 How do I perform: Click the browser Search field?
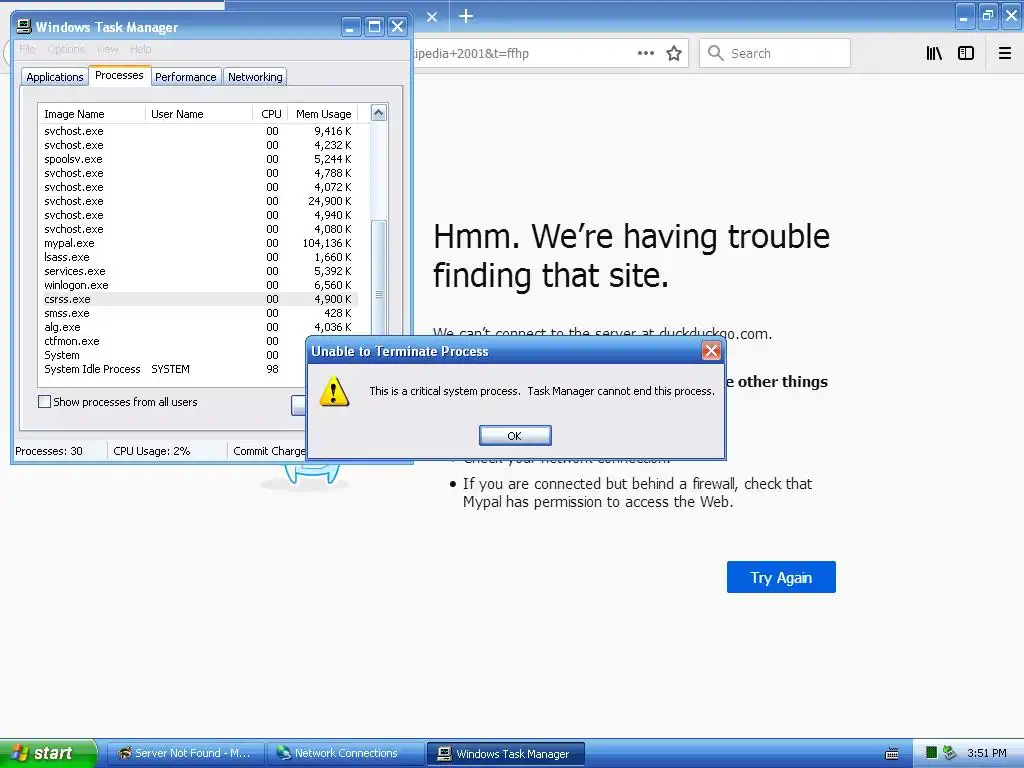[x=775, y=53]
